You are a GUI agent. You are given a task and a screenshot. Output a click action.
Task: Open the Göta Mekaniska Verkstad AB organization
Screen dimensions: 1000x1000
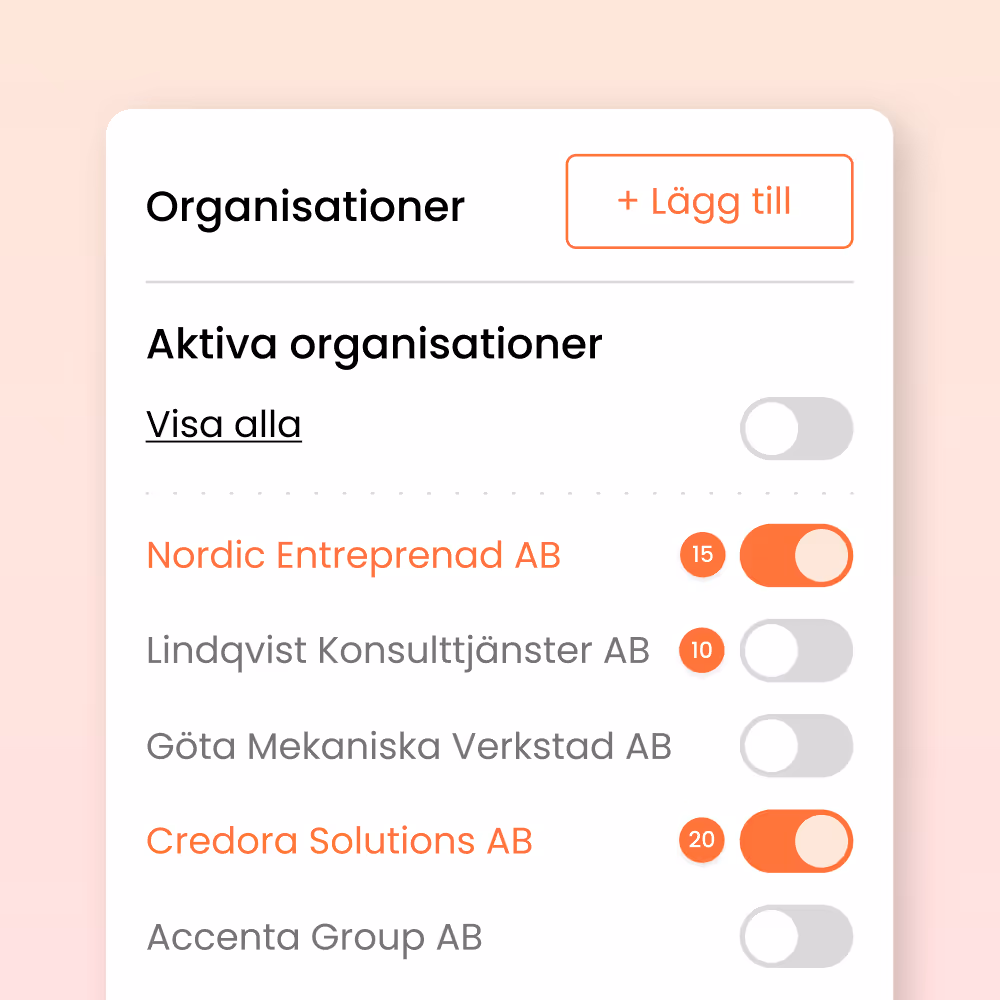click(408, 746)
